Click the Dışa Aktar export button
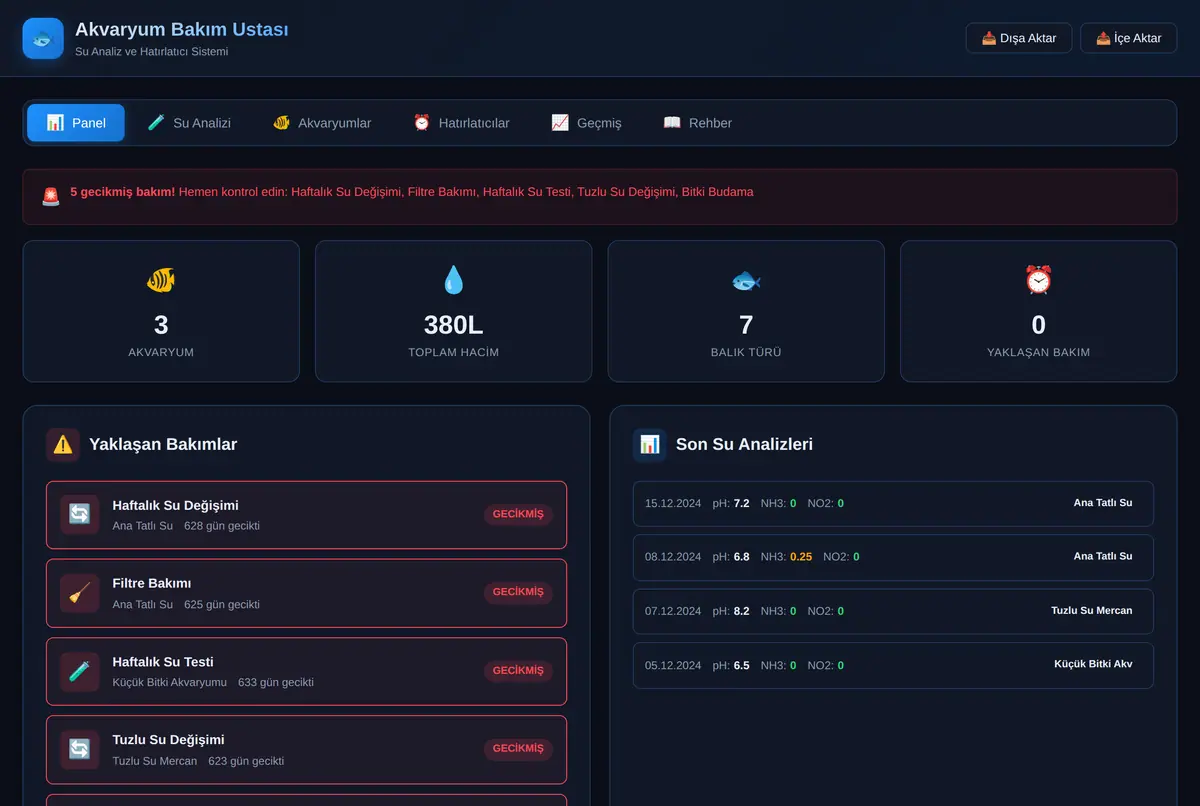Image resolution: width=1200 pixels, height=806 pixels. point(1019,38)
